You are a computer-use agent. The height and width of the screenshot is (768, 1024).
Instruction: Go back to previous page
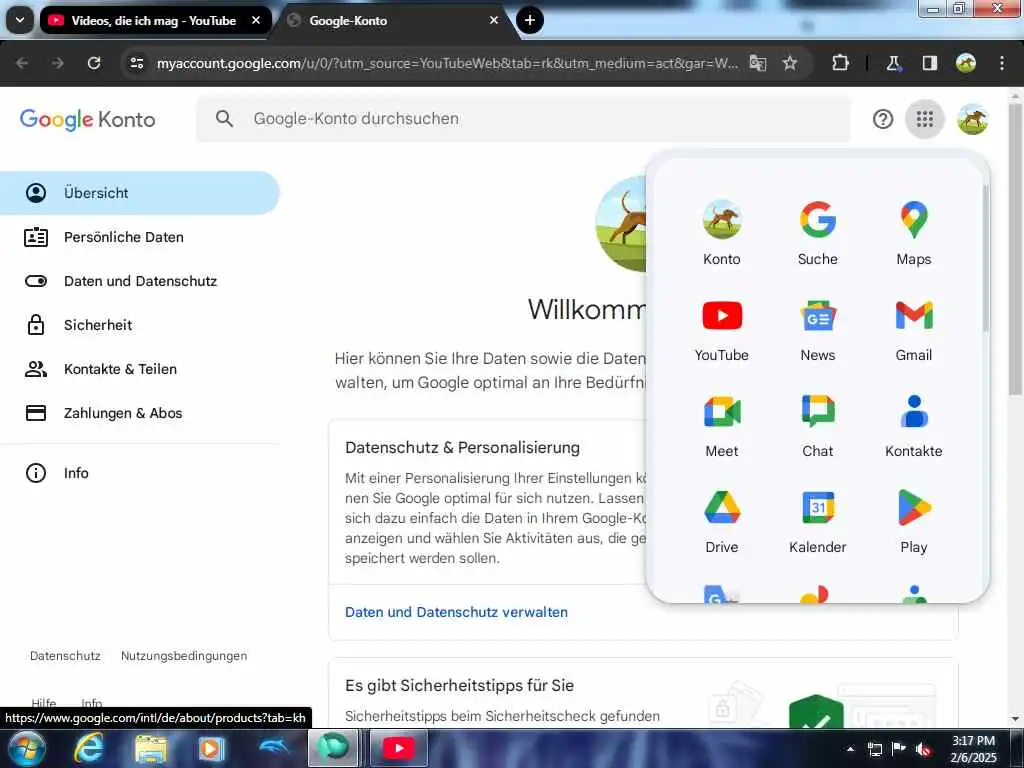tap(22, 63)
